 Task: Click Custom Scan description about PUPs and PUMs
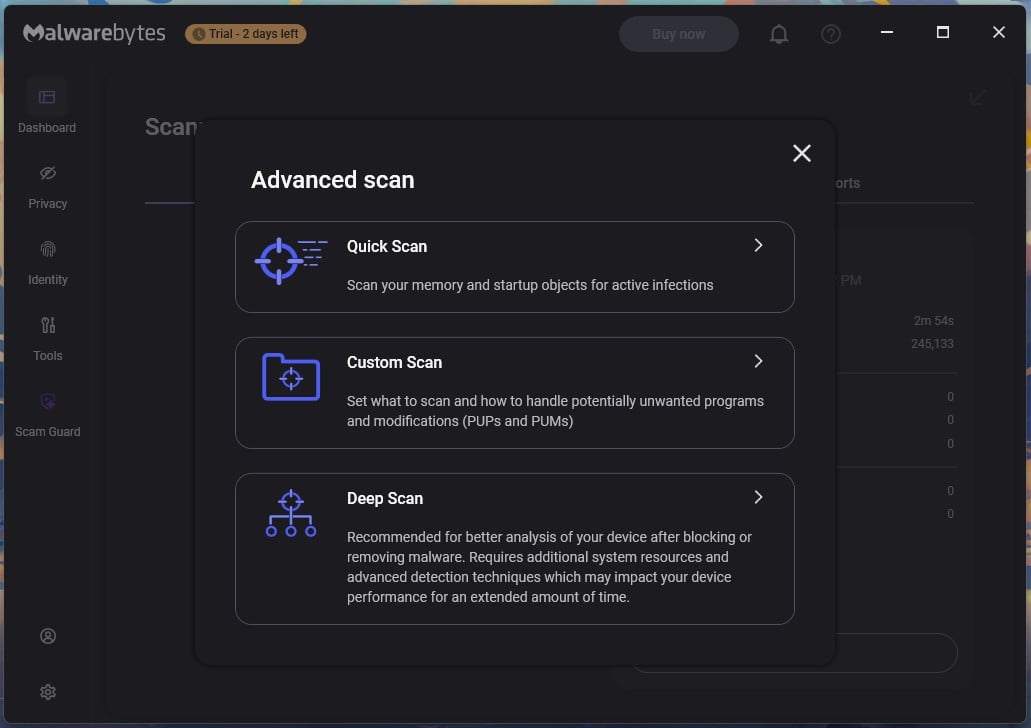pos(555,411)
